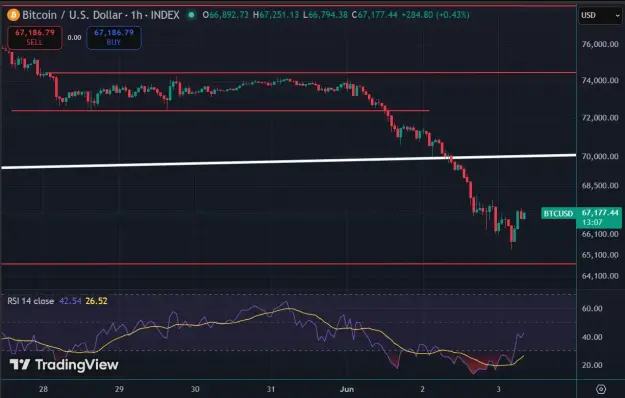The width and height of the screenshot is (625, 398).
Task: Click the Bitcoin logo icon
Action: pos(13,15)
